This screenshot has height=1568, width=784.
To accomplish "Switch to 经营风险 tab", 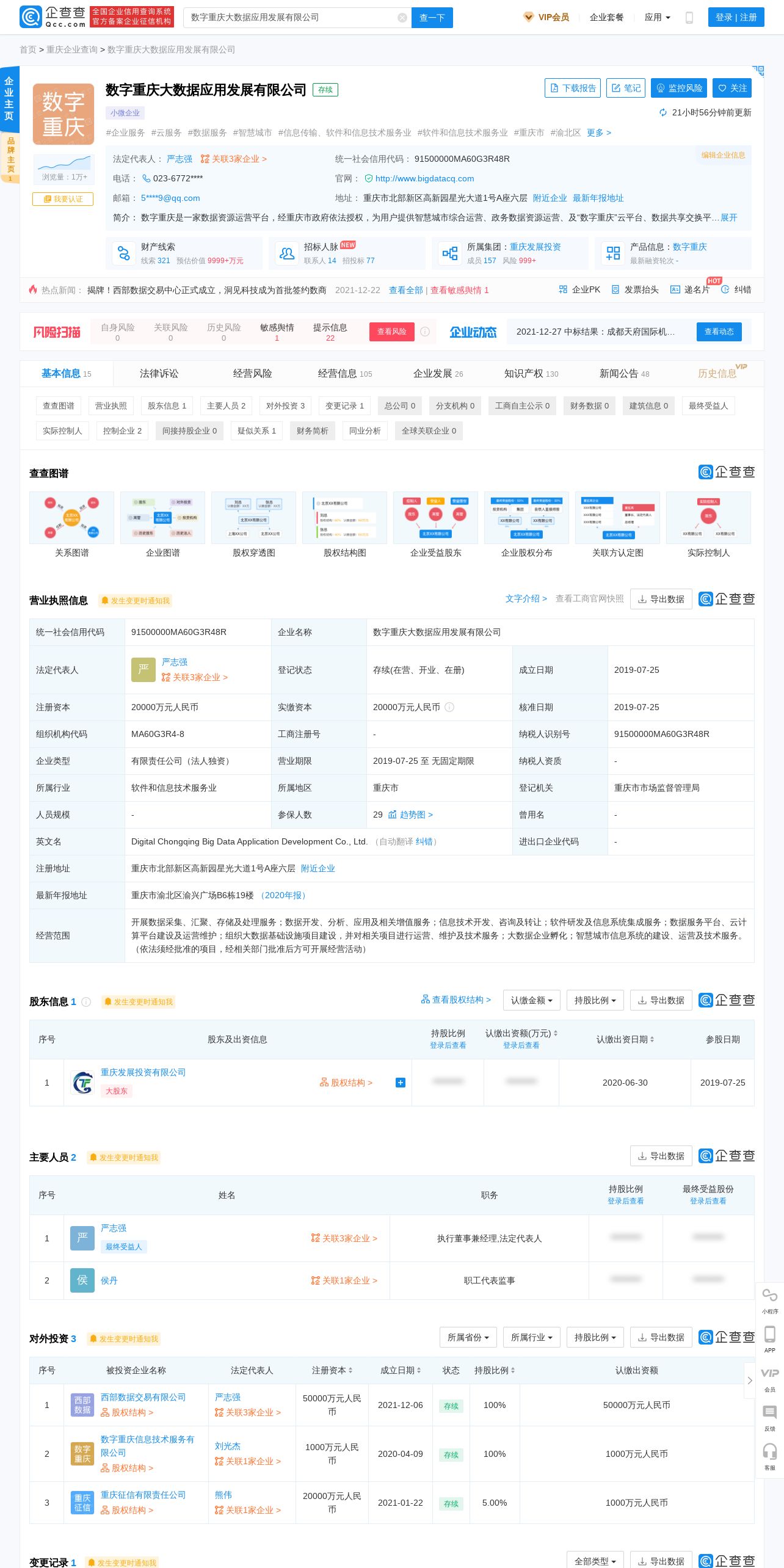I will coord(253,374).
